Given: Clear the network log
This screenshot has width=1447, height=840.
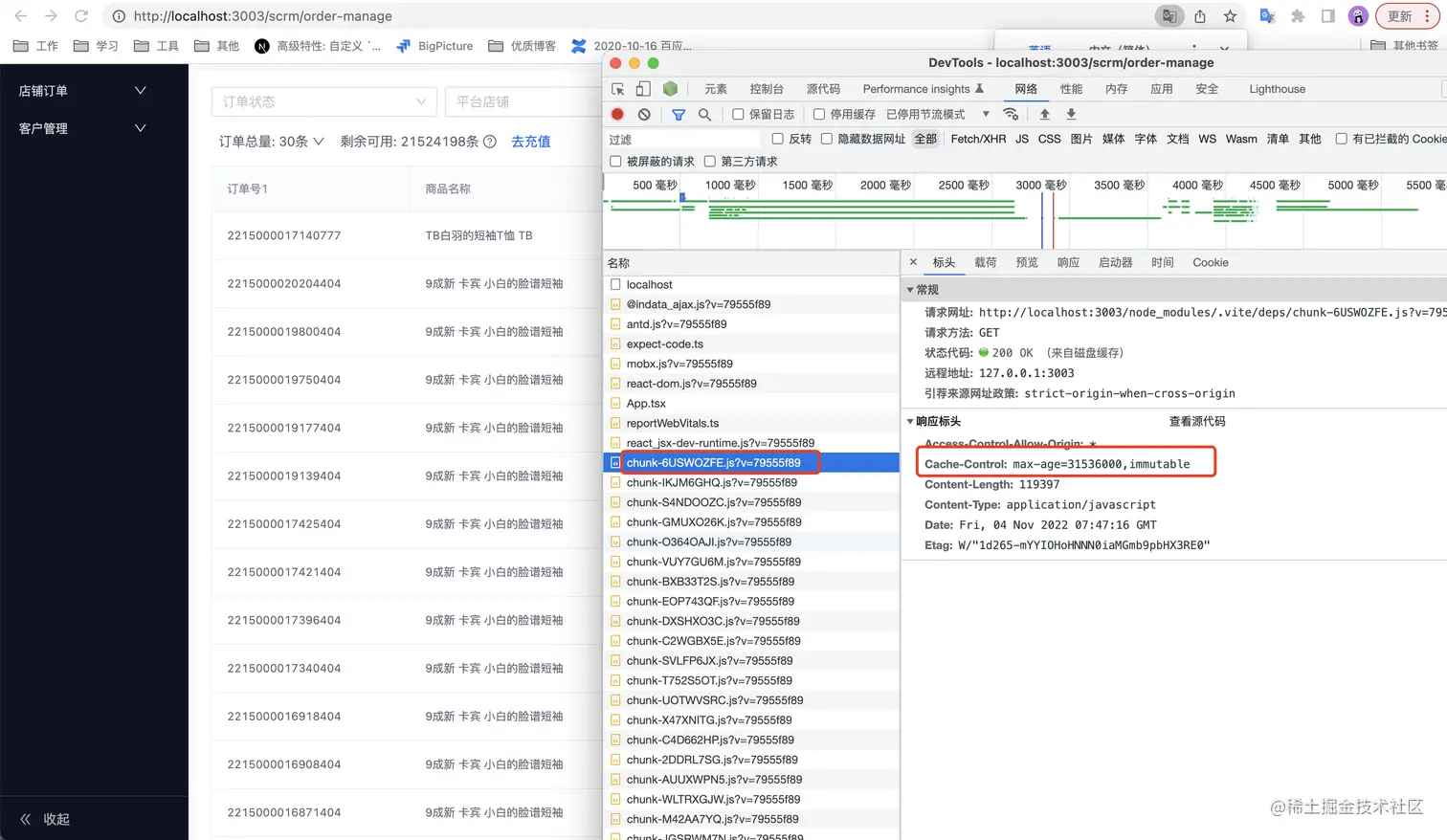Looking at the screenshot, I should pos(644,114).
